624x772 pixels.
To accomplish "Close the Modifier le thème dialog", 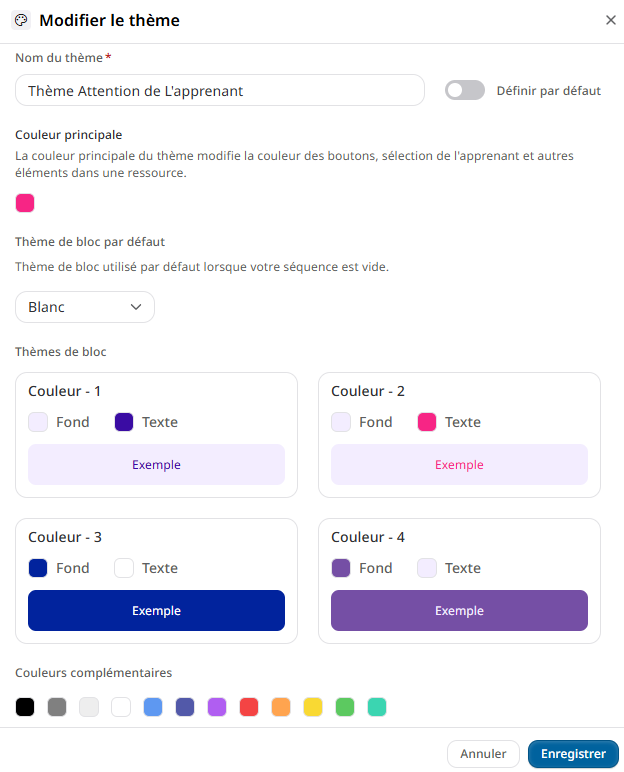I will 610,20.
